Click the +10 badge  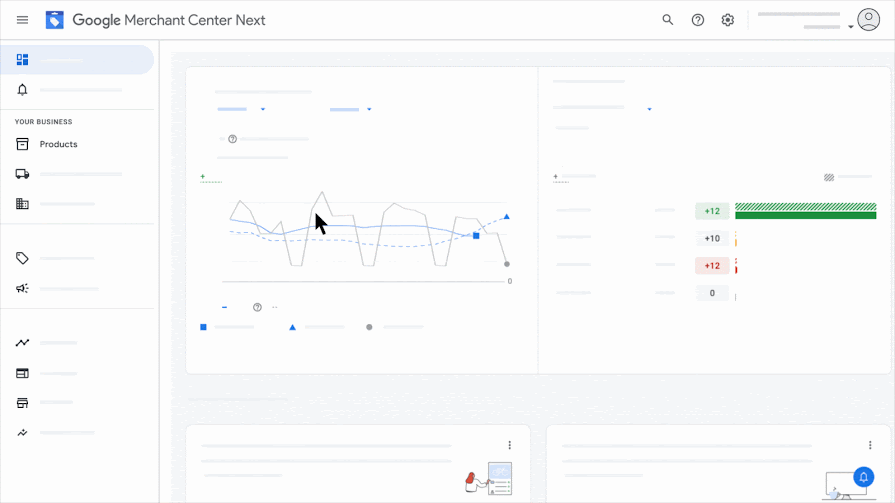coord(712,239)
